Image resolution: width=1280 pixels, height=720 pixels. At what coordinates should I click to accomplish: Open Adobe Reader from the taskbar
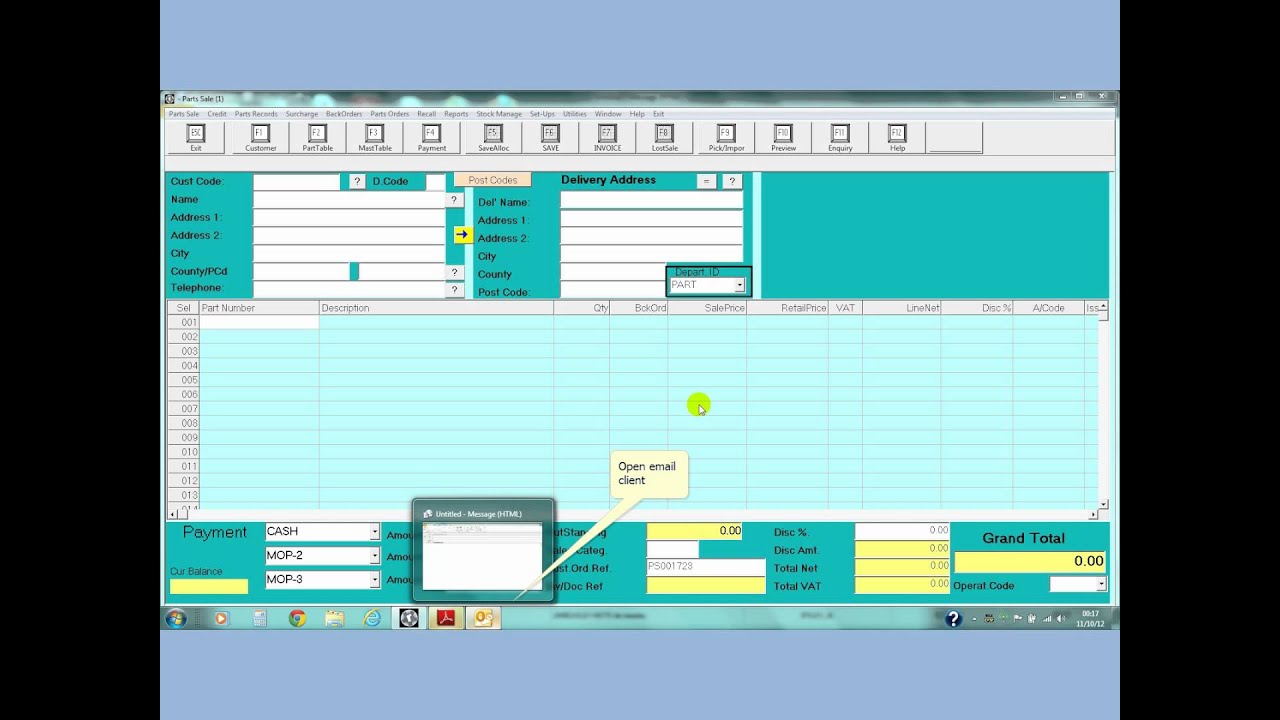[x=446, y=619]
